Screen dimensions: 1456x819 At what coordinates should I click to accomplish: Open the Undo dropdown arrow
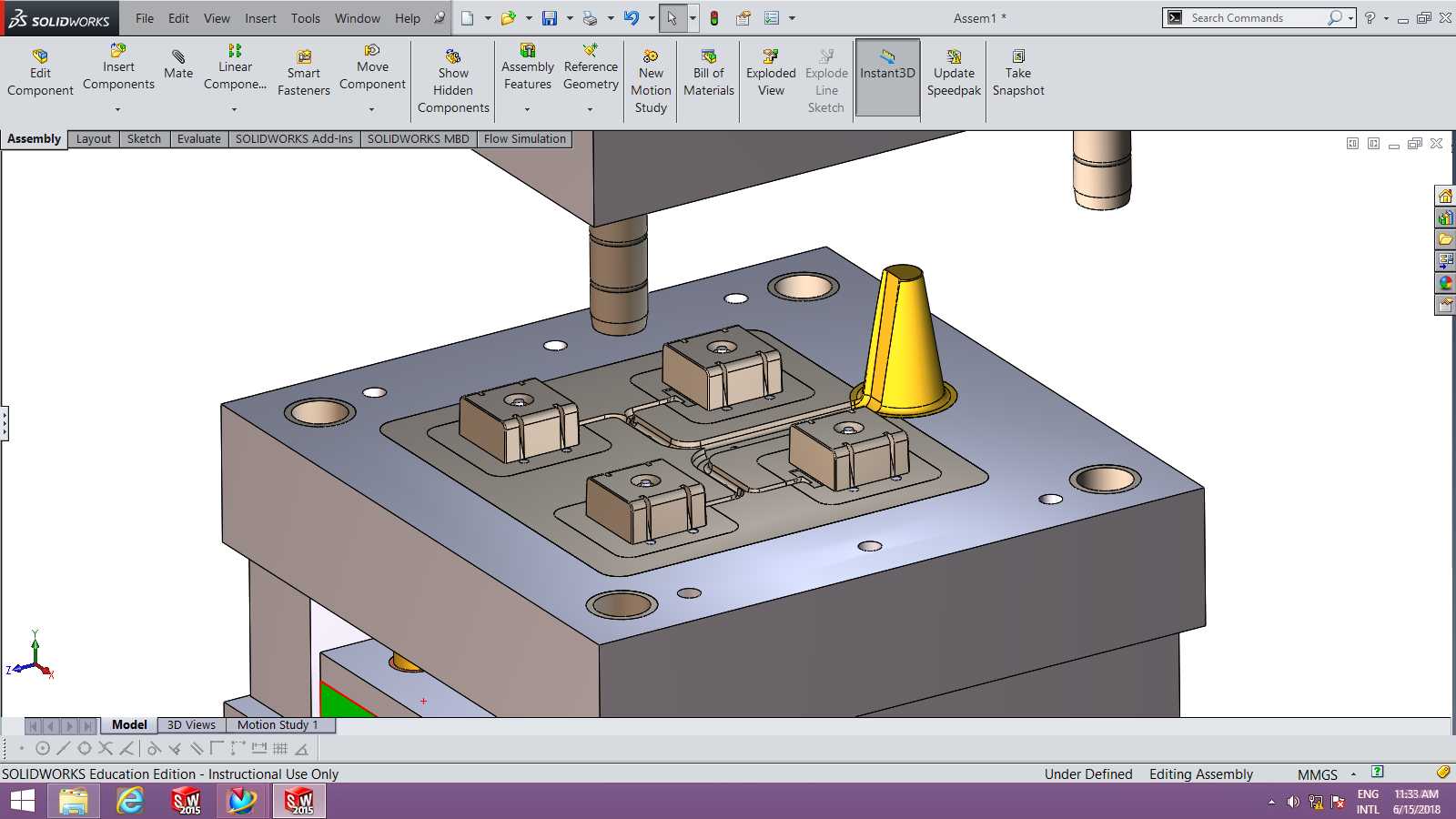(x=652, y=18)
